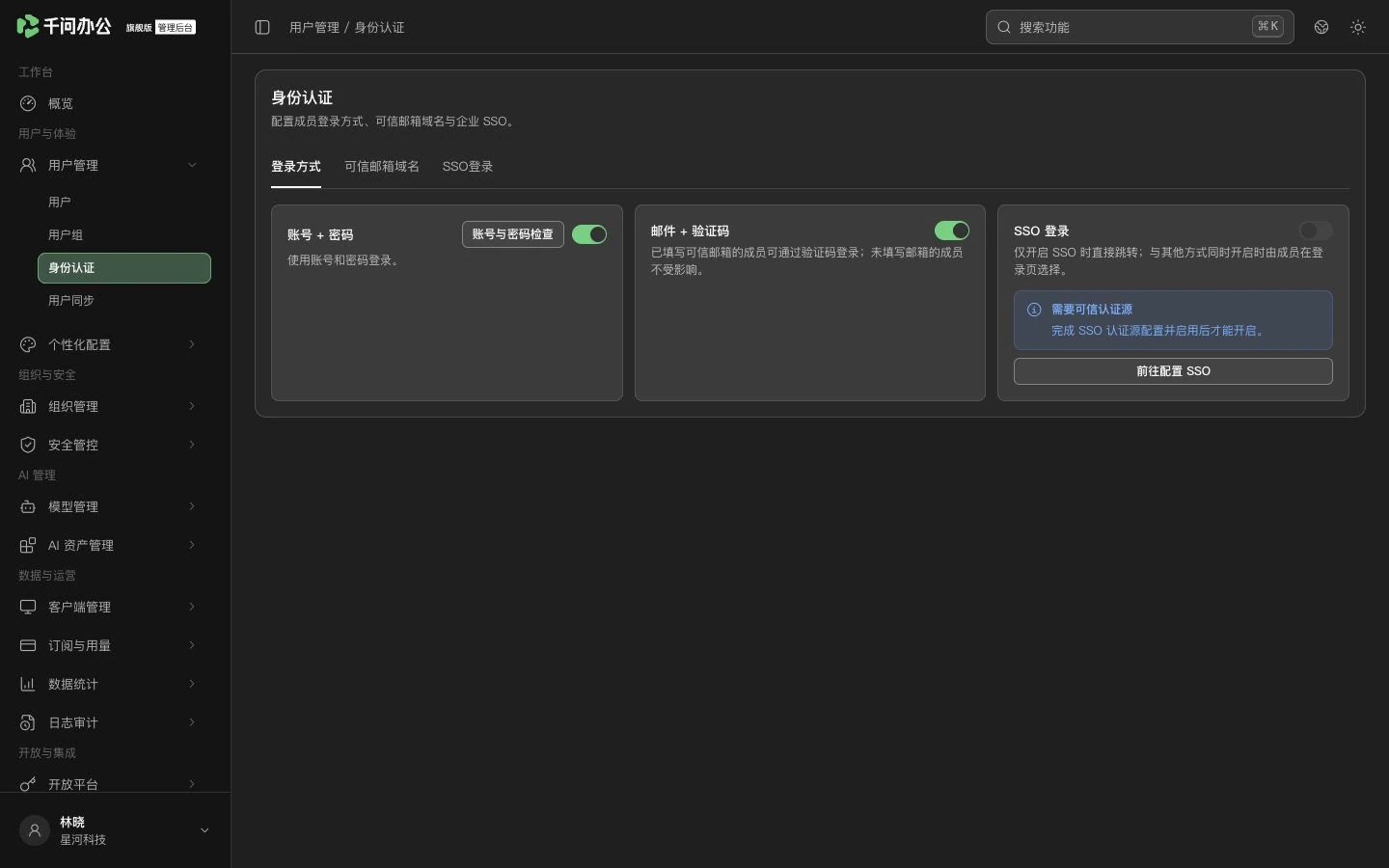This screenshot has height=868, width=1389.
Task: Click the 开放平台 key icon
Action: (28, 784)
